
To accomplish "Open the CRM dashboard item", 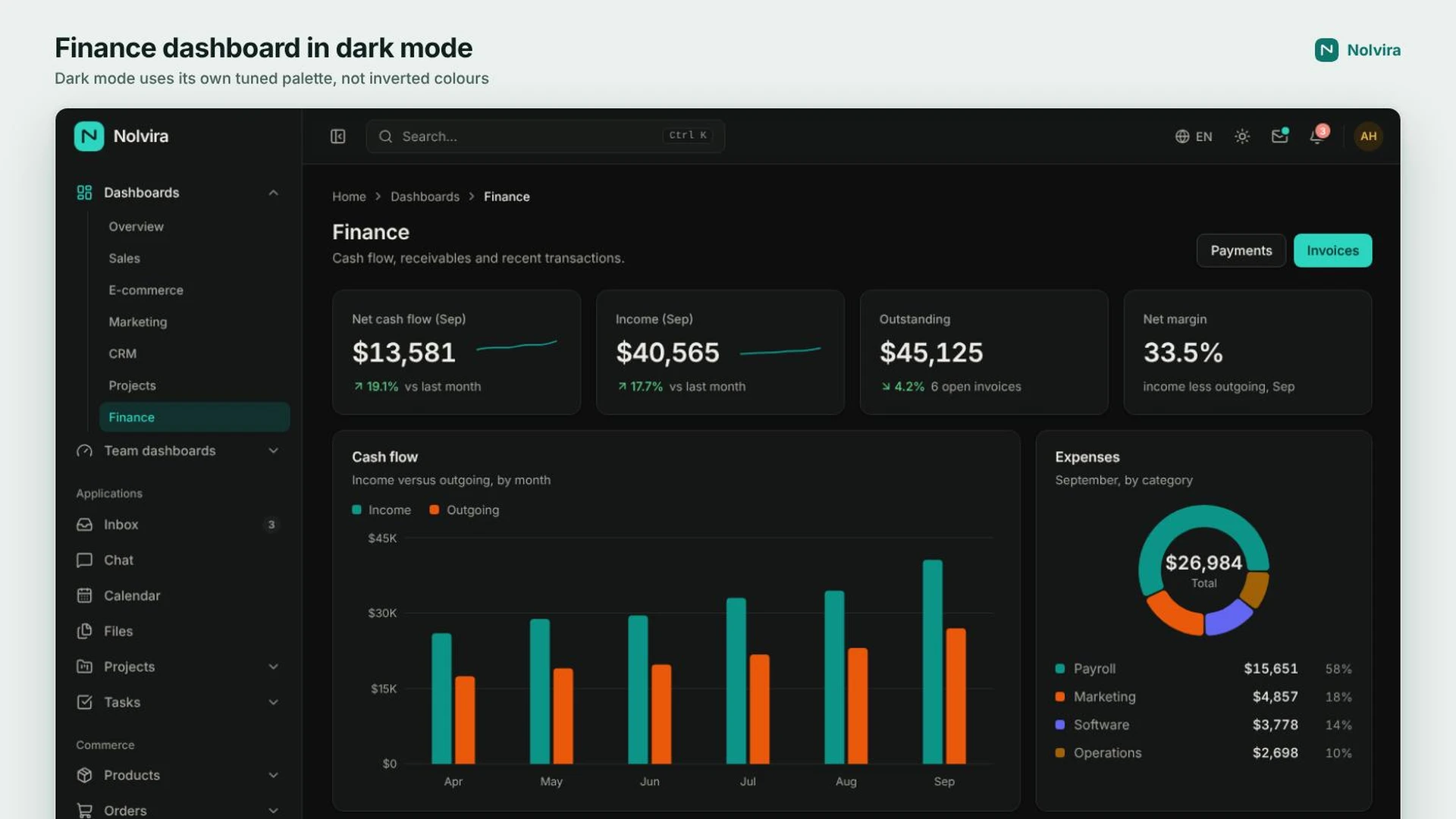I will pyautogui.click(x=194, y=354).
